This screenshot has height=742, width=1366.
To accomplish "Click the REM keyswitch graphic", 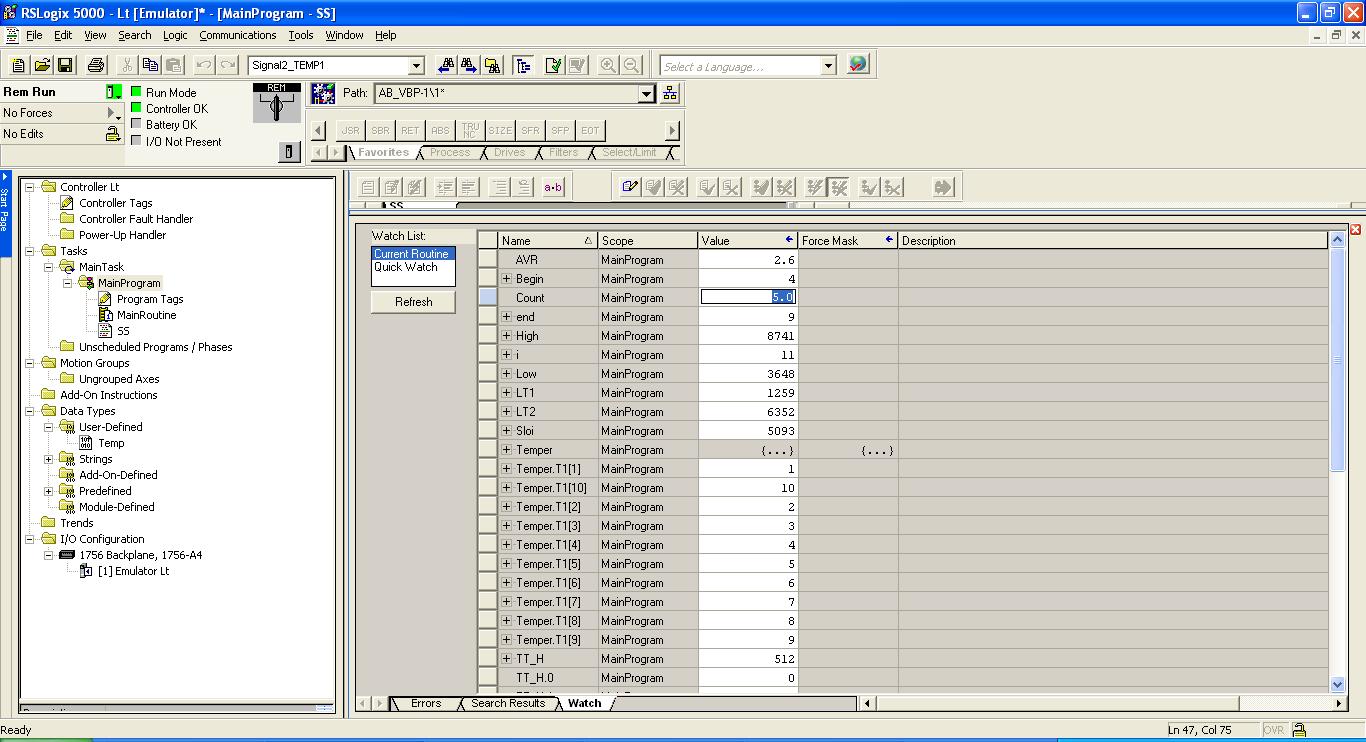I will tap(277, 104).
